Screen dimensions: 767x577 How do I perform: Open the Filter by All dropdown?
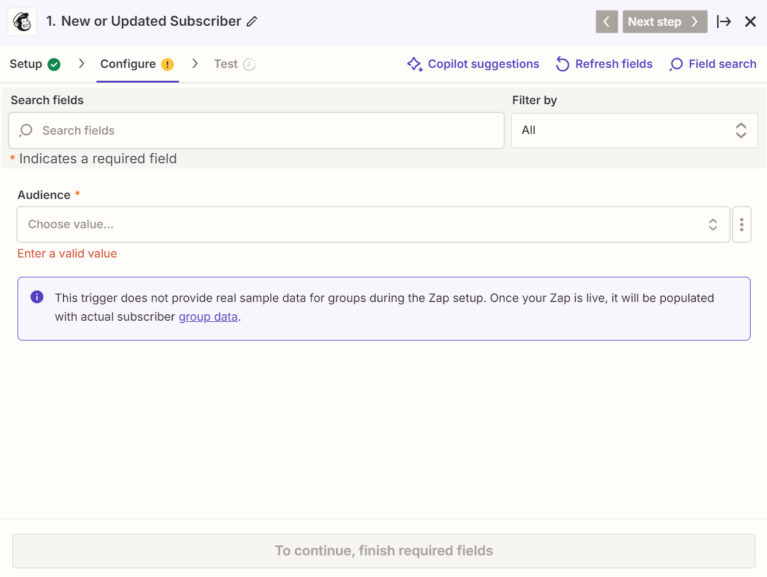point(634,130)
